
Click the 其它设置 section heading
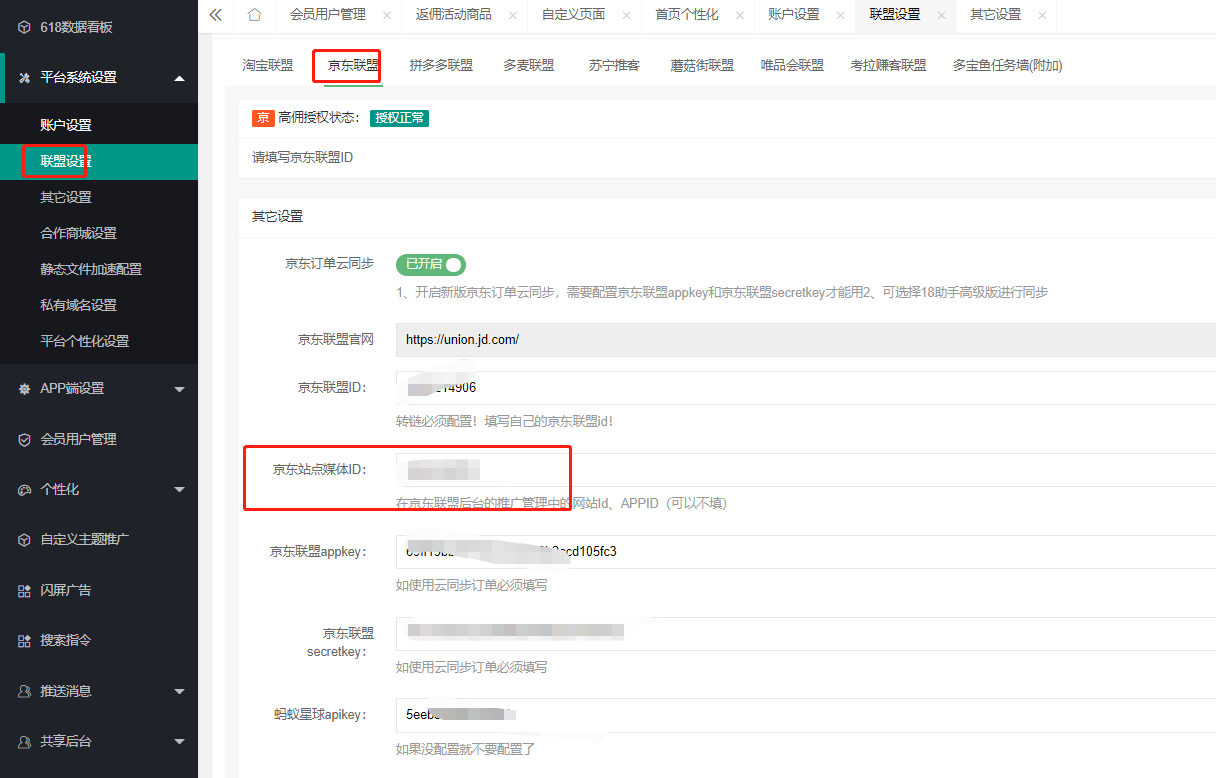[x=277, y=216]
